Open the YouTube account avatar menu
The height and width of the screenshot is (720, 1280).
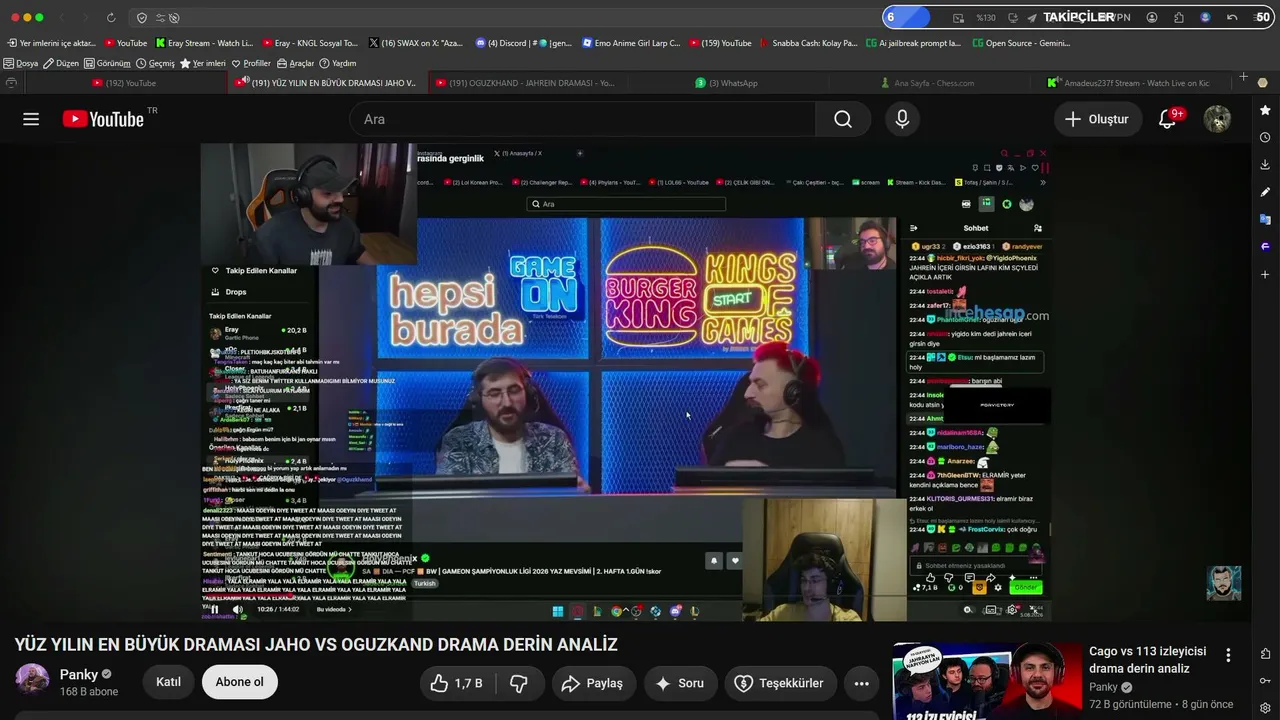pos(1217,119)
